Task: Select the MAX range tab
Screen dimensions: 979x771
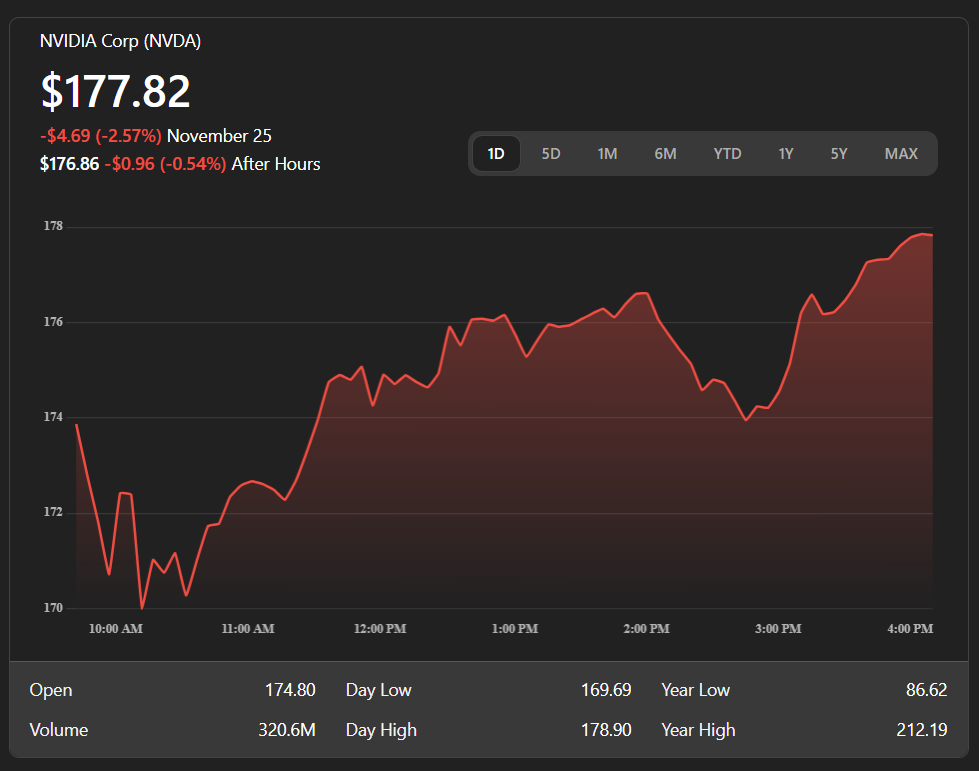Action: coord(901,154)
